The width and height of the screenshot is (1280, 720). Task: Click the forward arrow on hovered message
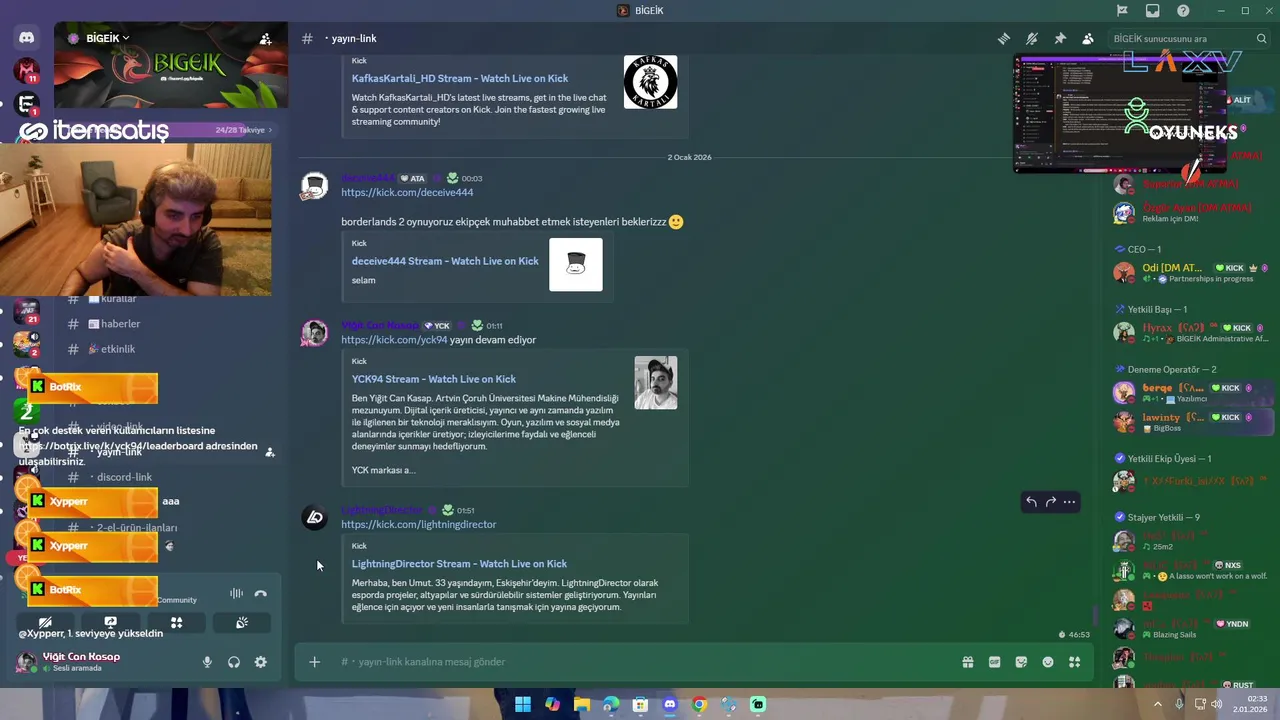[1050, 502]
